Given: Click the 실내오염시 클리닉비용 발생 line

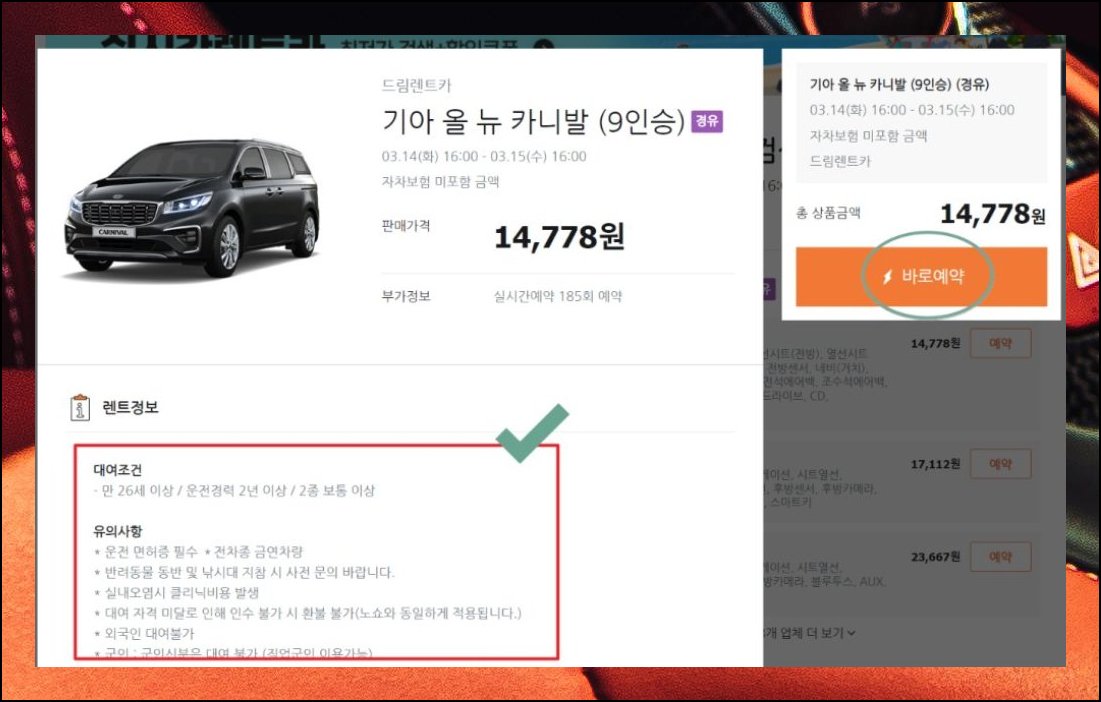Looking at the screenshot, I should click(x=176, y=592).
